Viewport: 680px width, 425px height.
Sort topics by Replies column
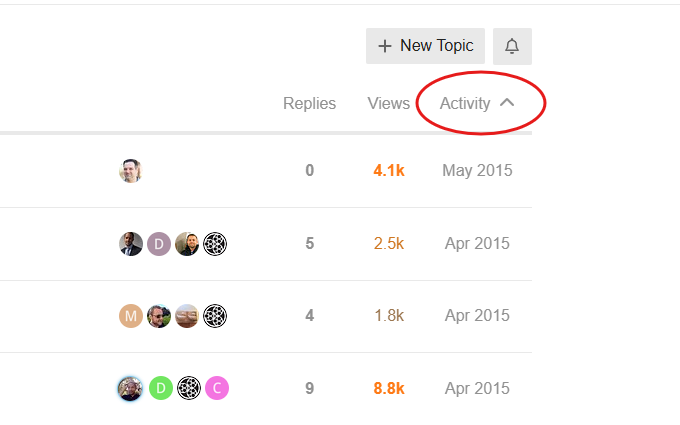point(309,103)
